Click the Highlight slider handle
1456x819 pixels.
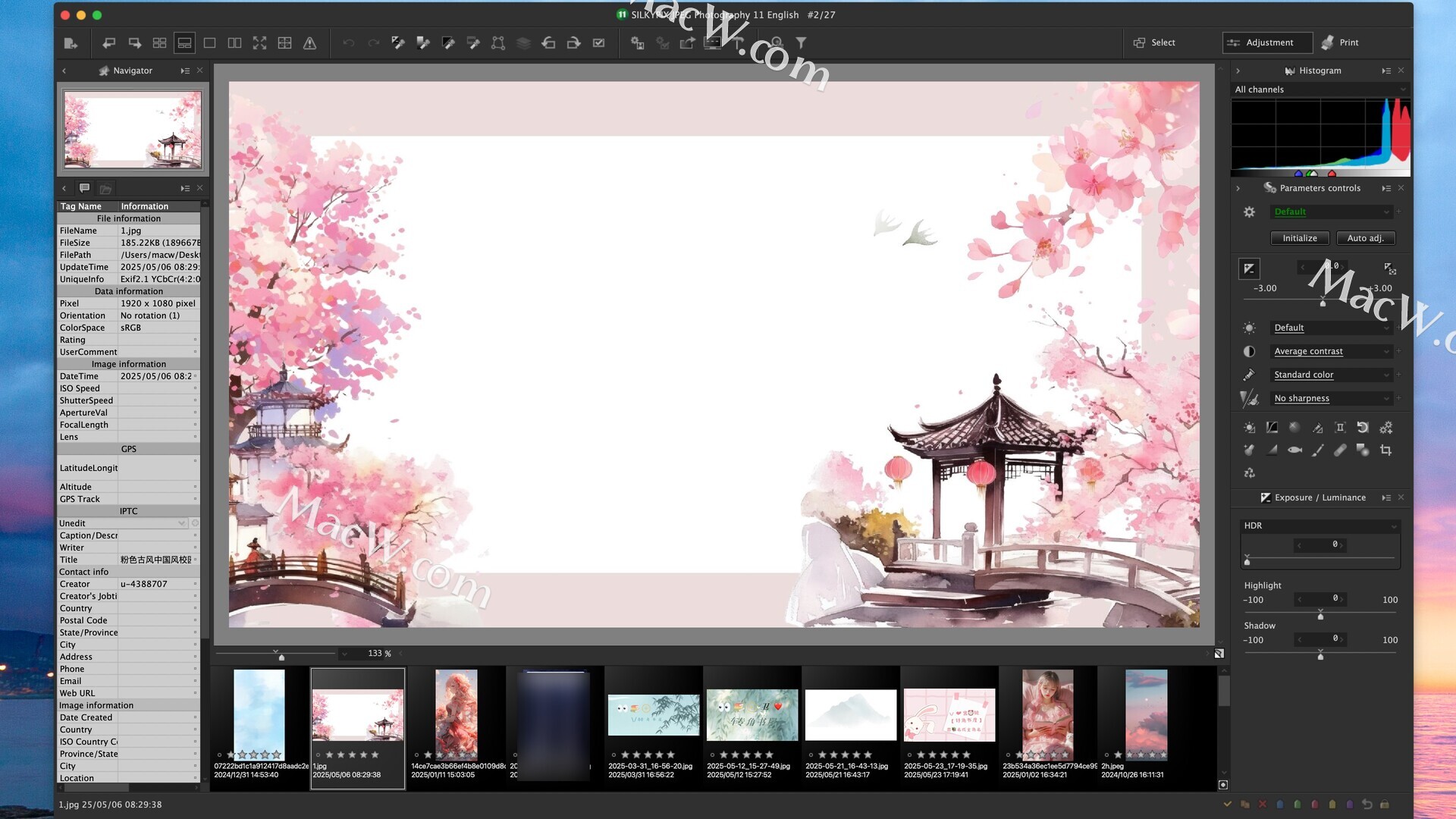coord(1320,616)
